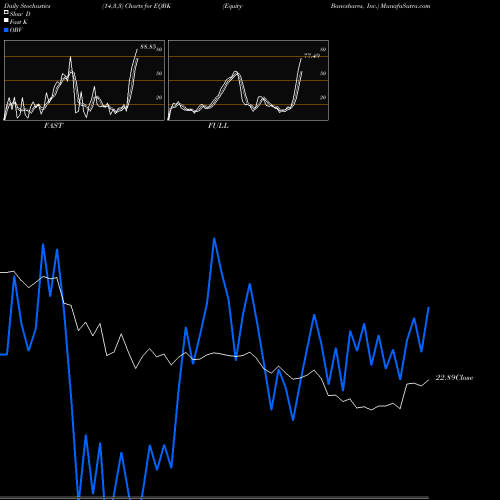This screenshot has height=500, width=500.
Task: Click the 'Equity' company name text
Action: click(232, 6)
